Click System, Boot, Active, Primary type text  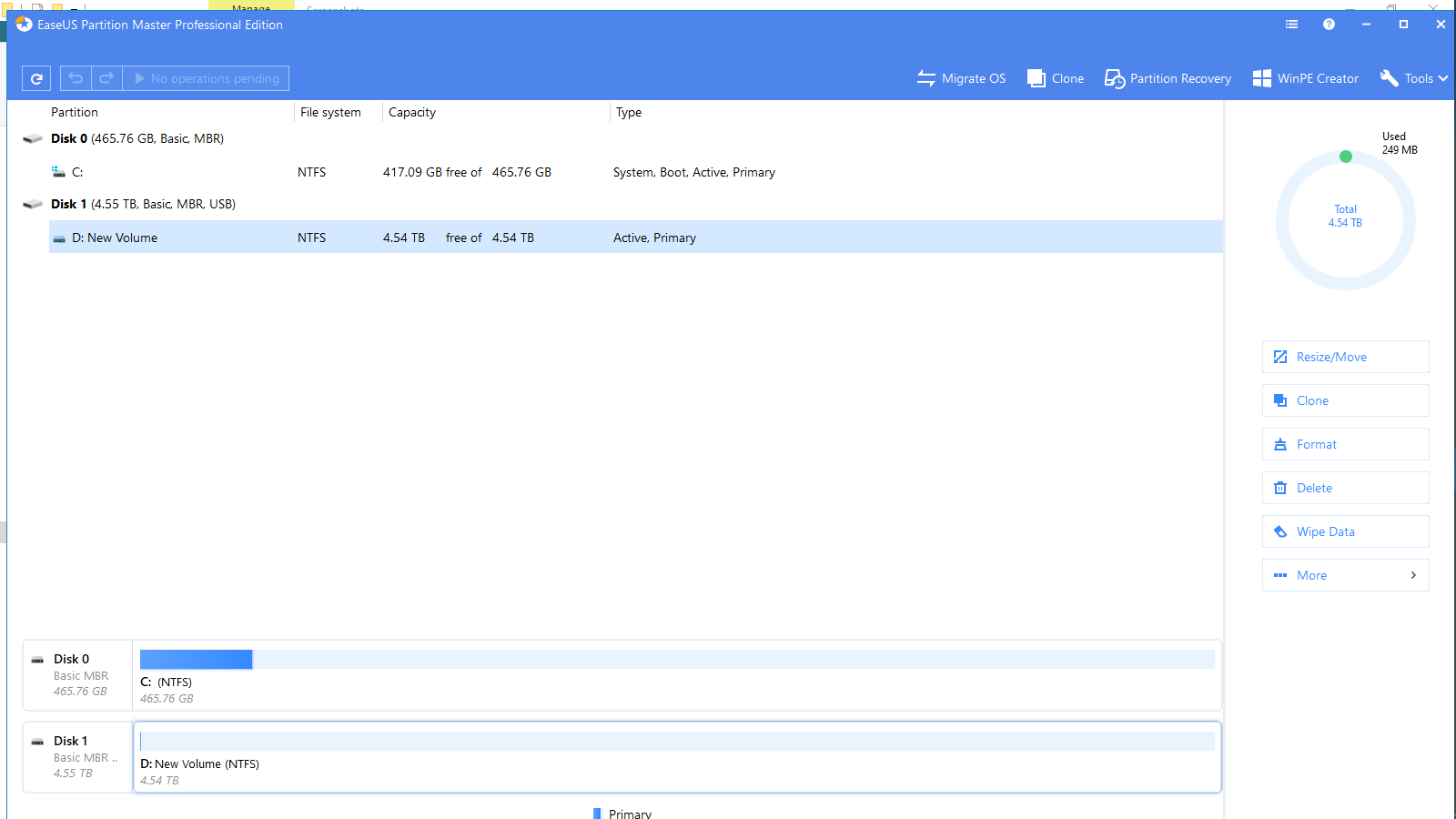tap(694, 172)
